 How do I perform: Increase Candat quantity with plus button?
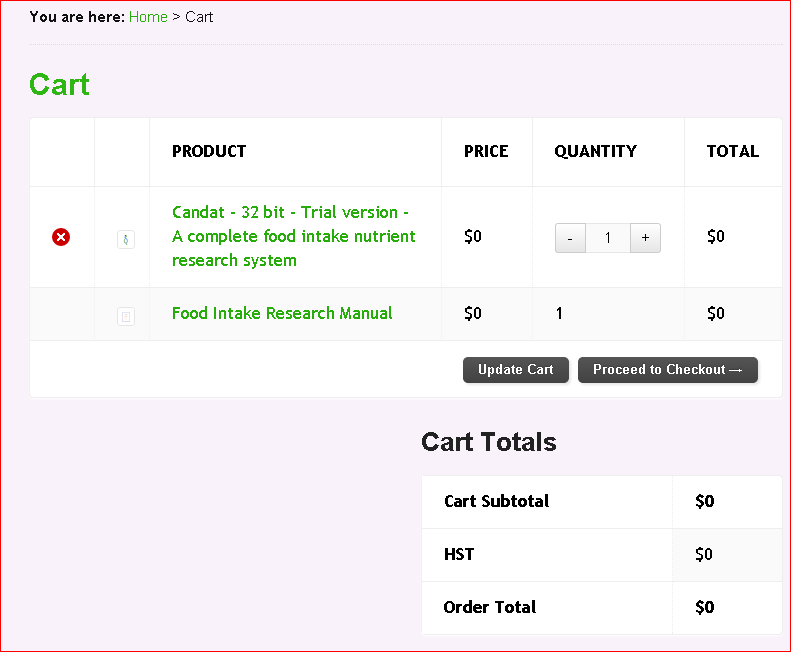pyautogui.click(x=645, y=238)
